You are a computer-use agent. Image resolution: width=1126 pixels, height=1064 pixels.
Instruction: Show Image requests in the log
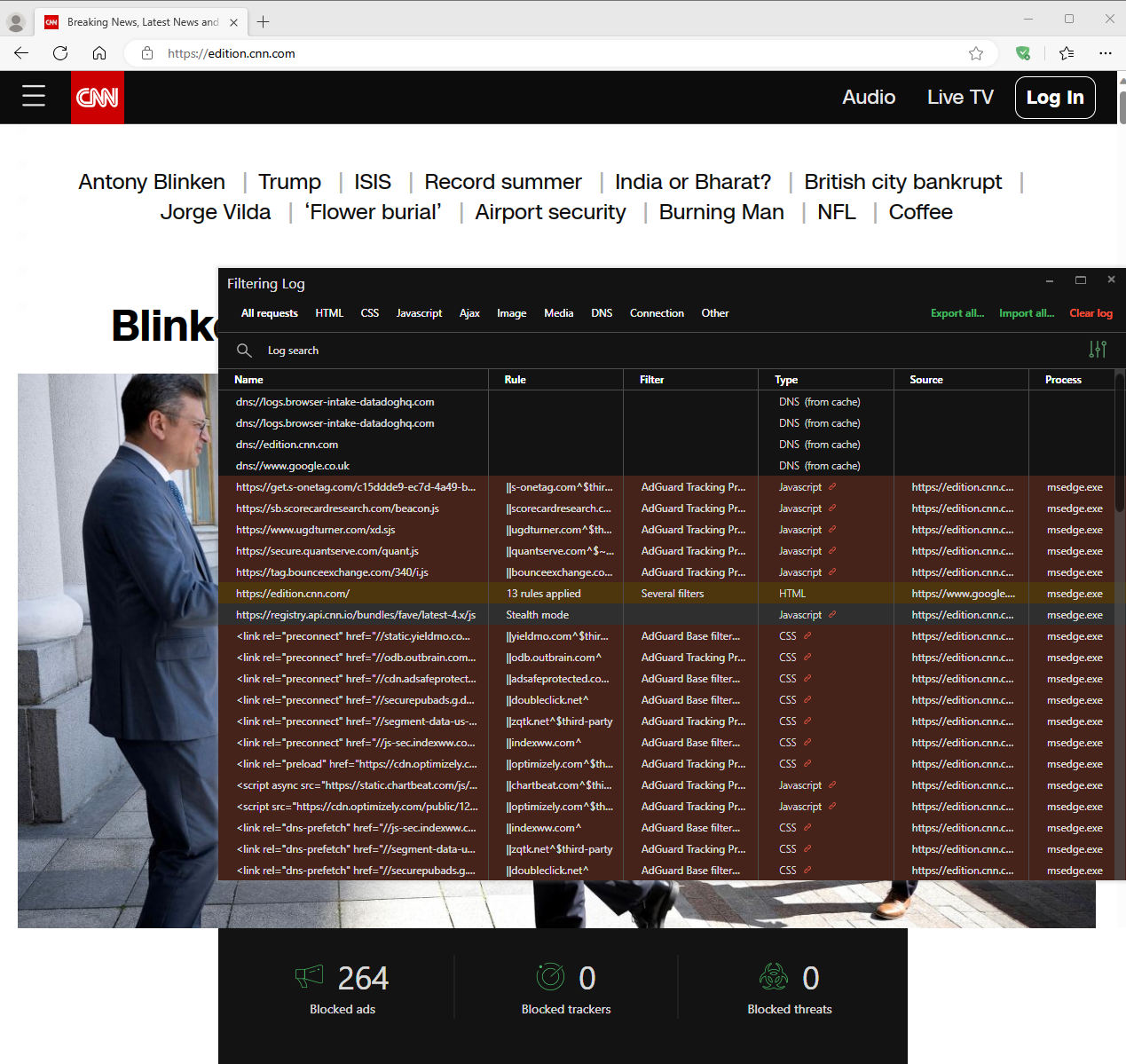(512, 313)
